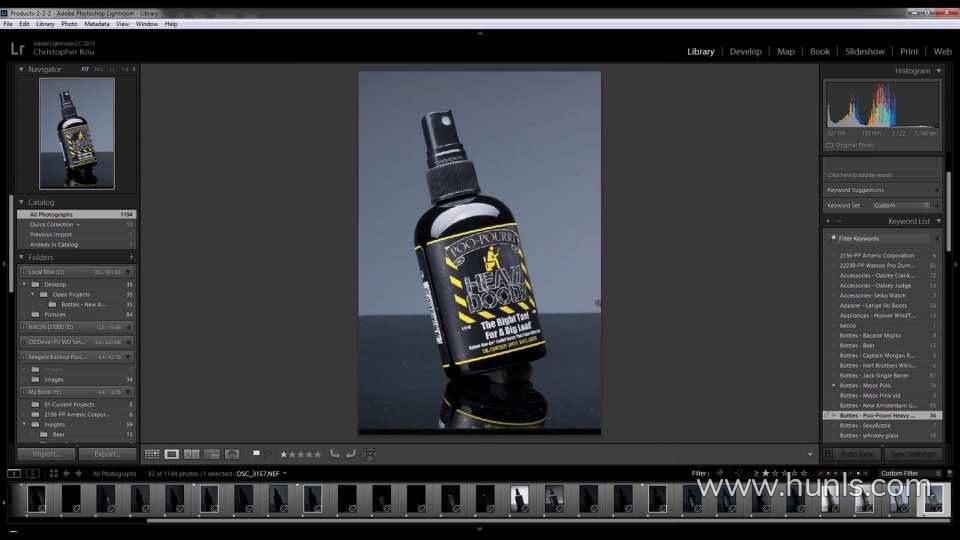The width and height of the screenshot is (960, 540).
Task: Open toolbar content dropdown arrow
Action: point(810,454)
